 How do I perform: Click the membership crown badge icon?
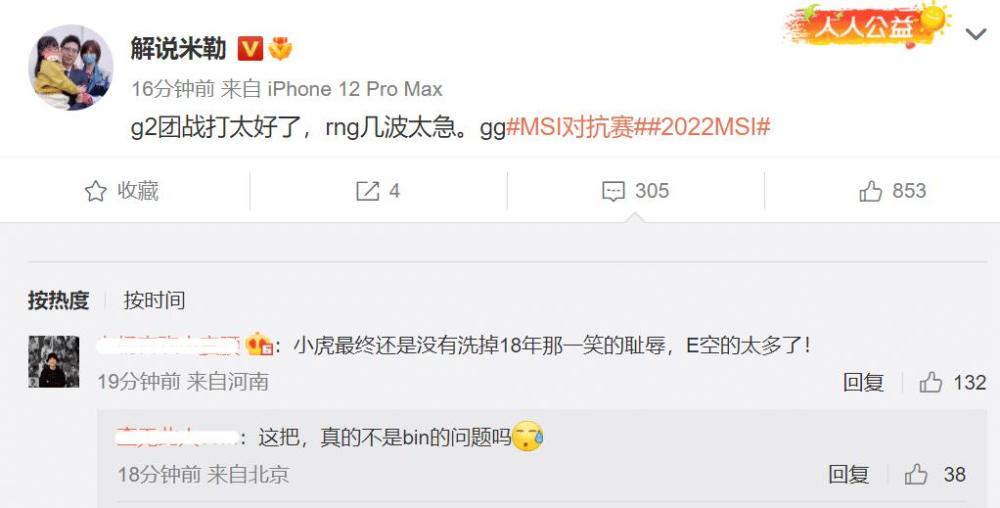click(x=280, y=48)
